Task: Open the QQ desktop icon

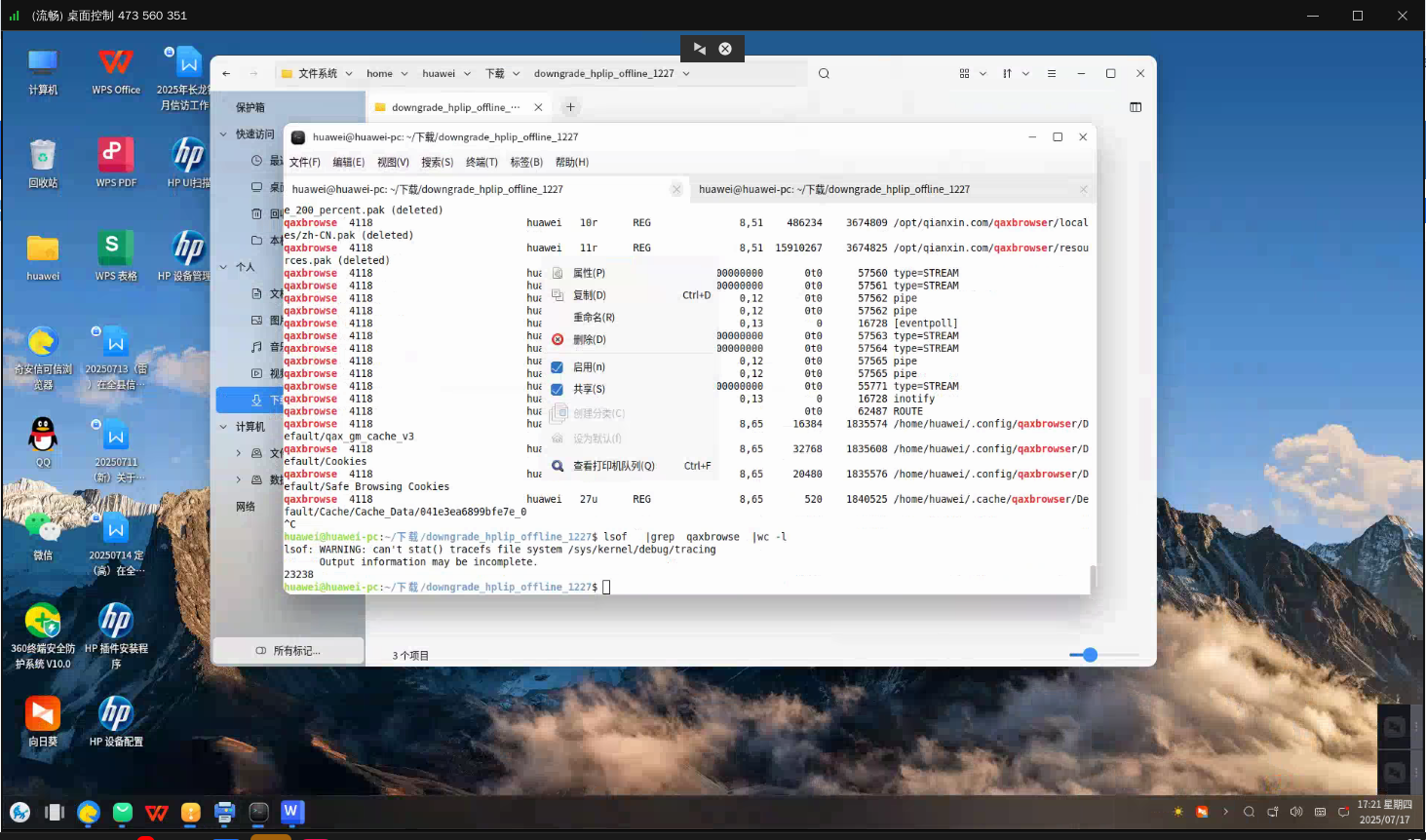Action: click(43, 436)
